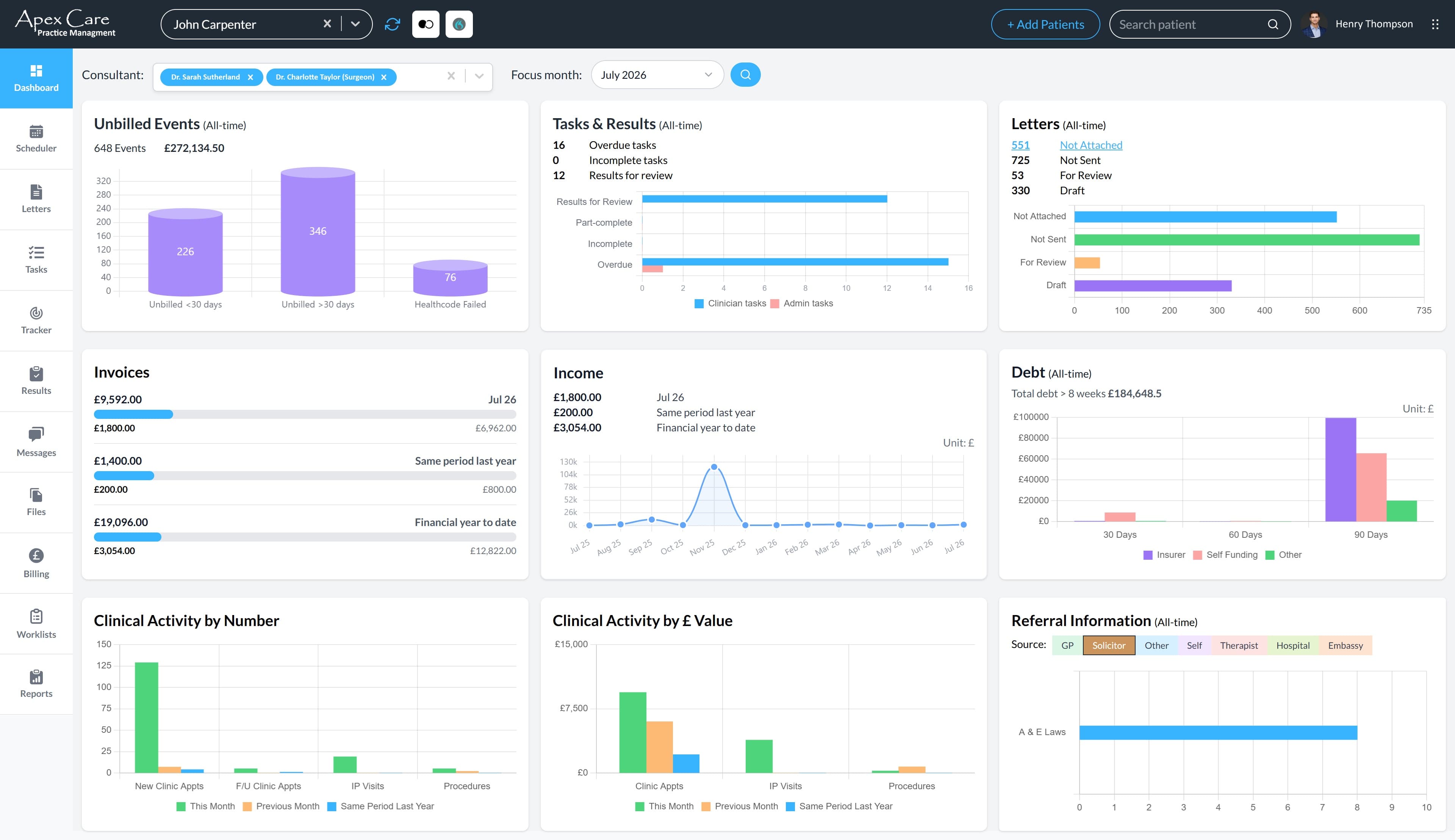The height and width of the screenshot is (840, 1455).
Task: Open the 551 letters count link
Action: coord(1020,145)
